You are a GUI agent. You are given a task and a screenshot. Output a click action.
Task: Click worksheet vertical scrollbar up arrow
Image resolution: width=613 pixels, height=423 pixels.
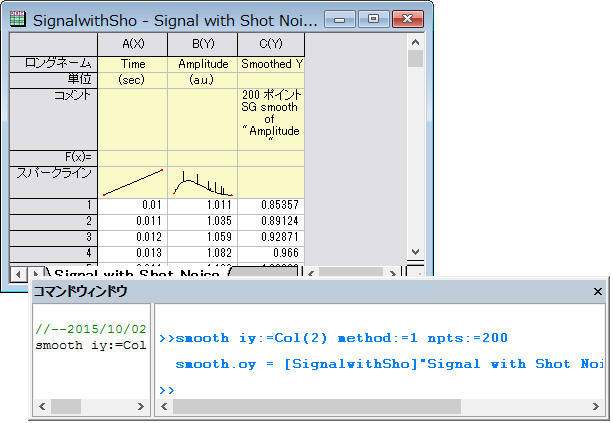click(415, 42)
